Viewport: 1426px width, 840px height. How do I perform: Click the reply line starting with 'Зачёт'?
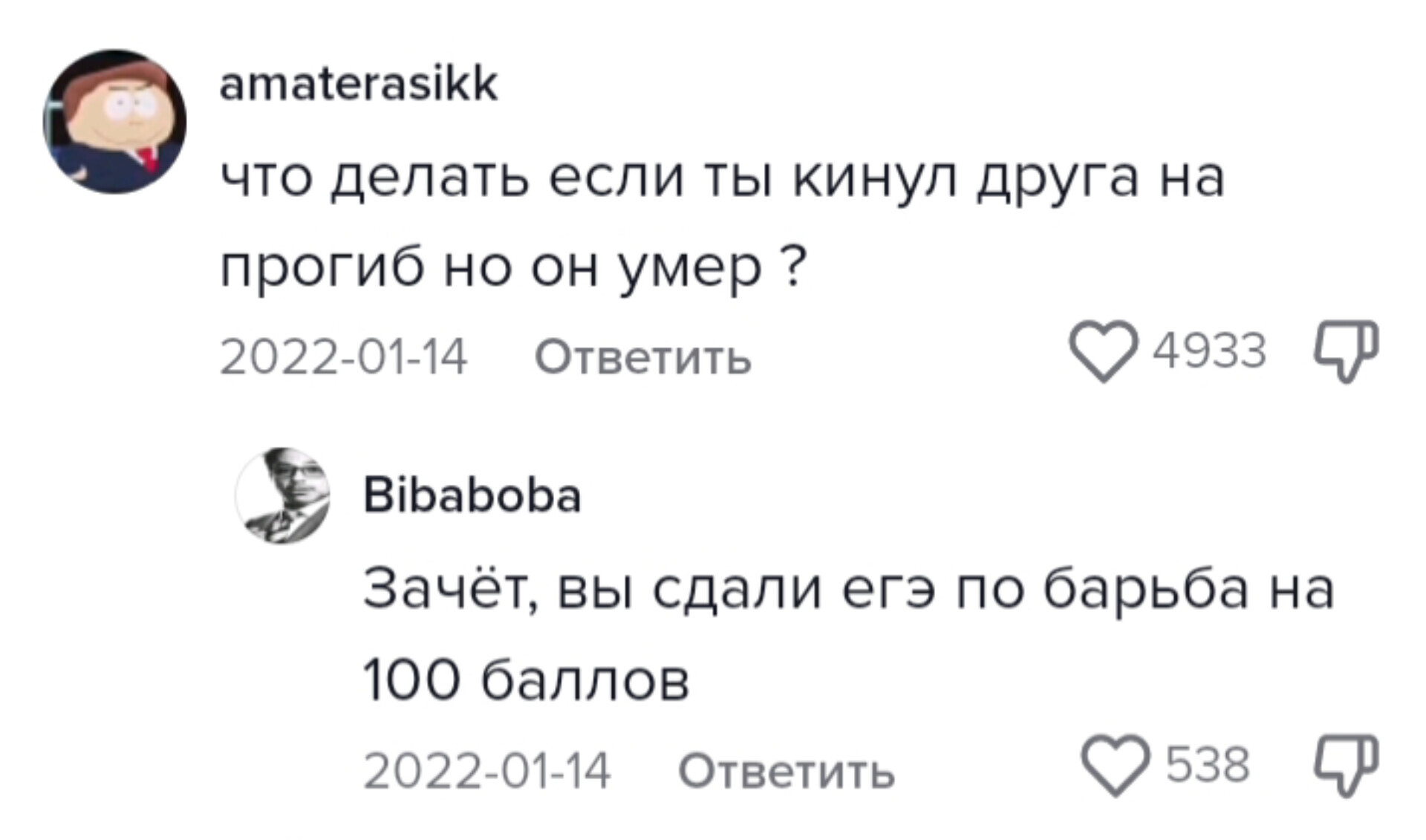848,590
